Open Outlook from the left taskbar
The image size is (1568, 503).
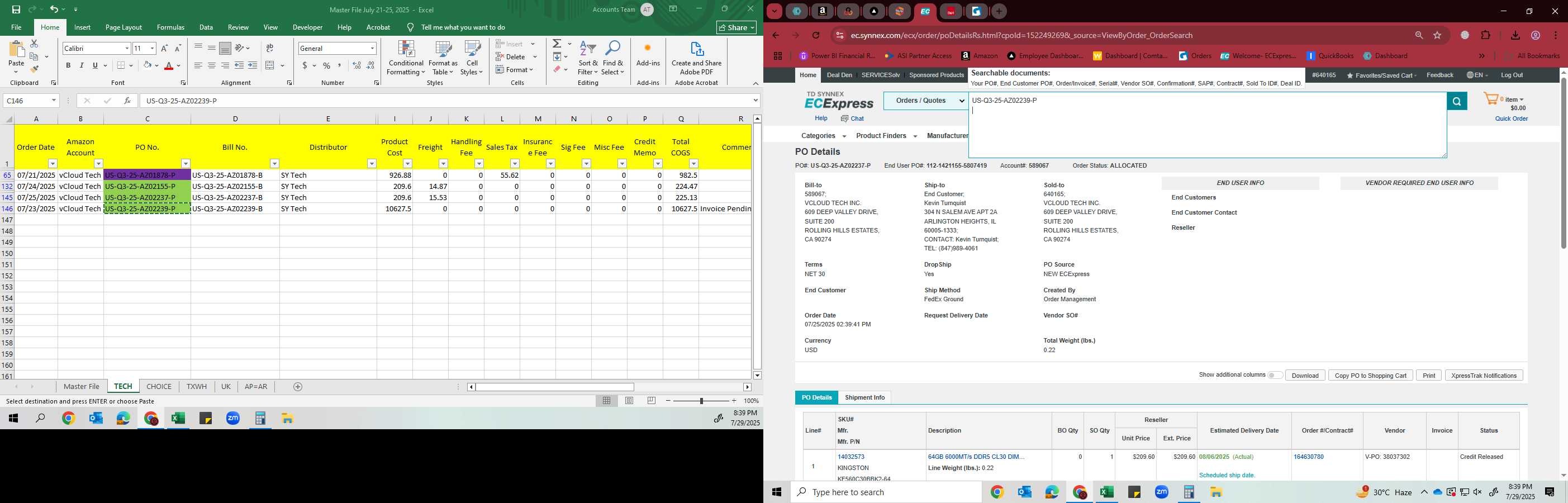[x=96, y=419]
